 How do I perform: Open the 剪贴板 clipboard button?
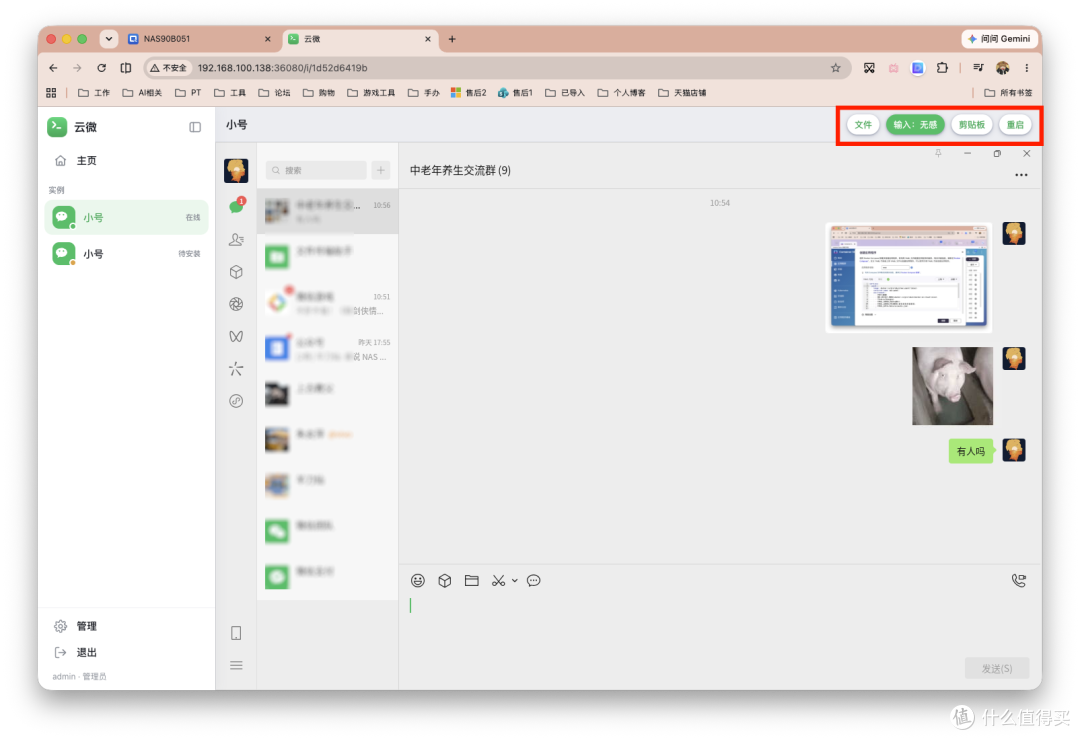pos(972,125)
